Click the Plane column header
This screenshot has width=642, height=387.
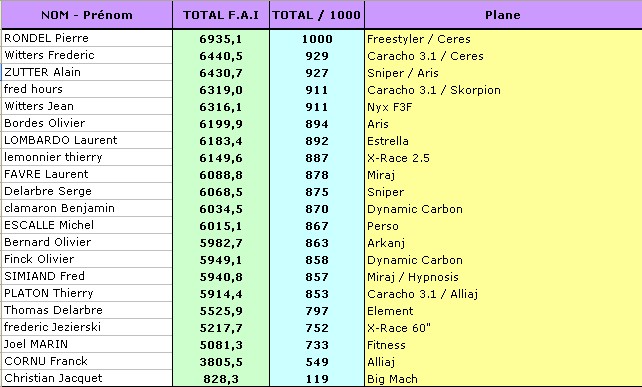(x=503, y=15)
